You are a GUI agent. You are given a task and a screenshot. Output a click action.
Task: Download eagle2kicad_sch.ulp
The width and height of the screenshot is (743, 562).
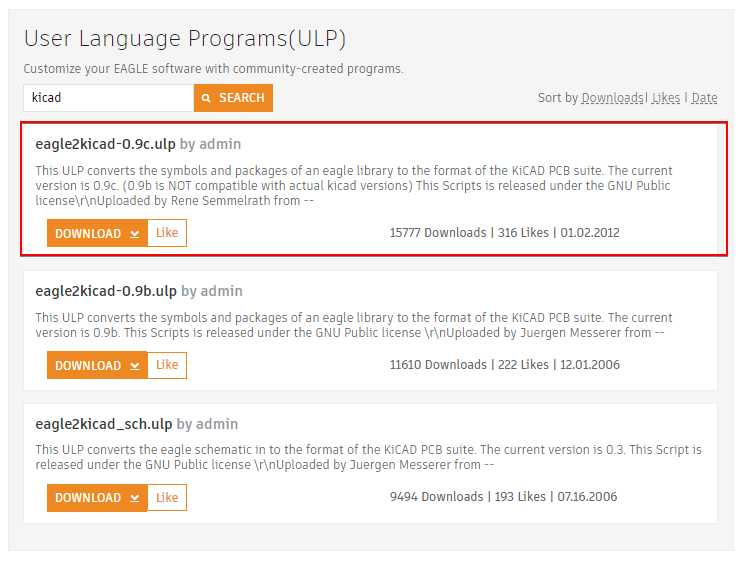97,498
